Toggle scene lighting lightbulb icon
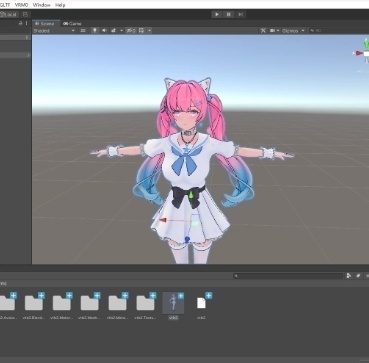 click(x=95, y=31)
